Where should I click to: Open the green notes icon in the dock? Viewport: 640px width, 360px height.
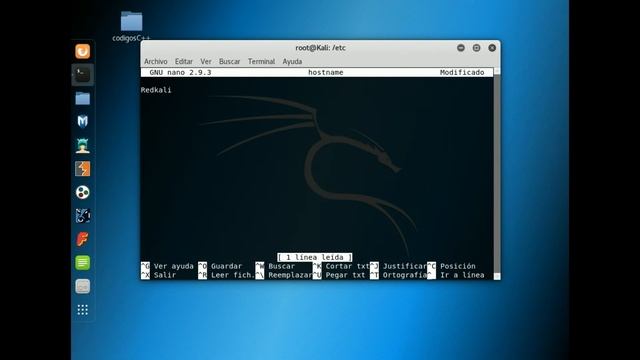[x=82, y=262]
